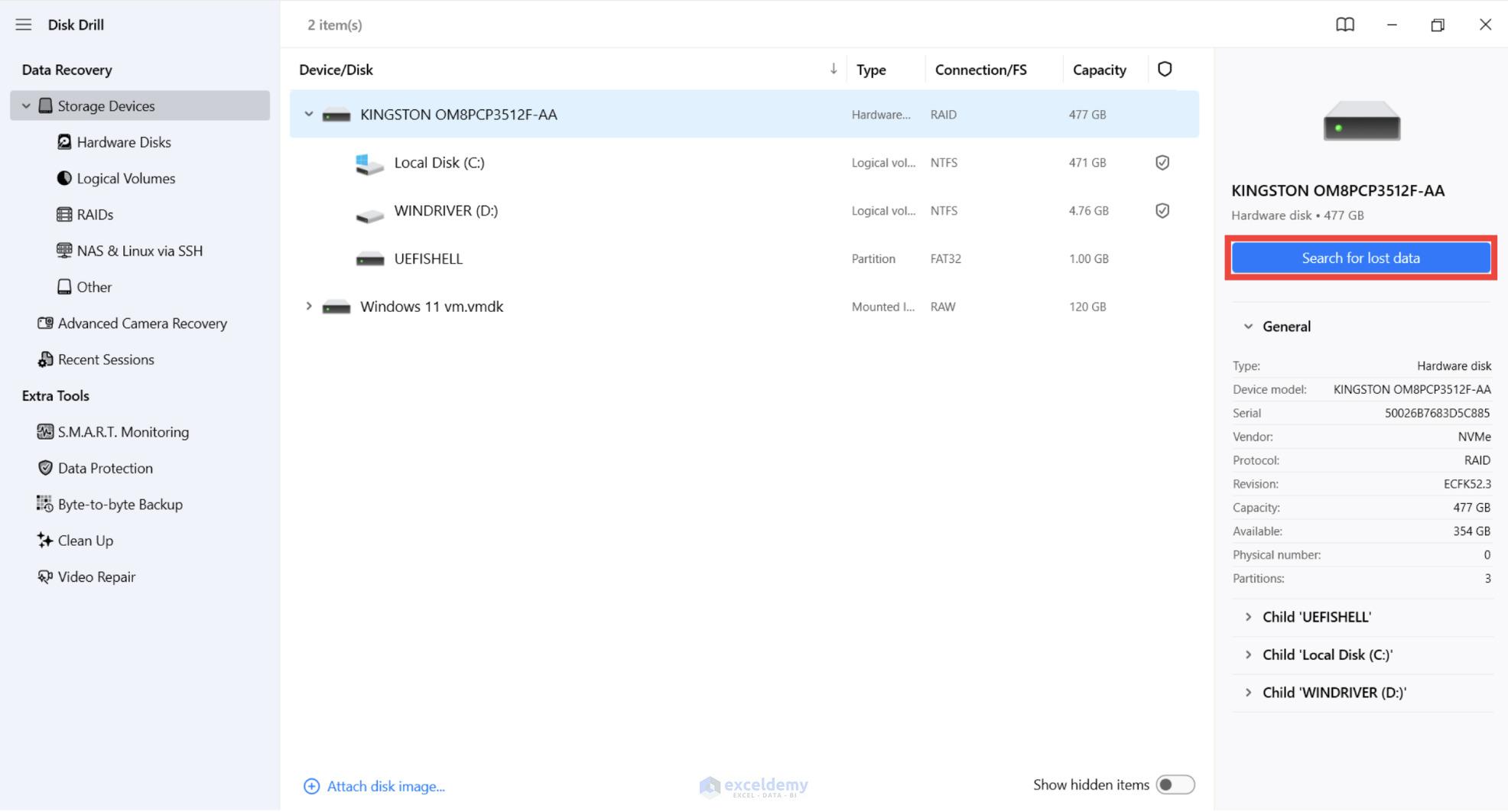The image size is (1508, 812).
Task: Expand the Child 'UEFISHELL' section
Action: pyautogui.click(x=1248, y=617)
